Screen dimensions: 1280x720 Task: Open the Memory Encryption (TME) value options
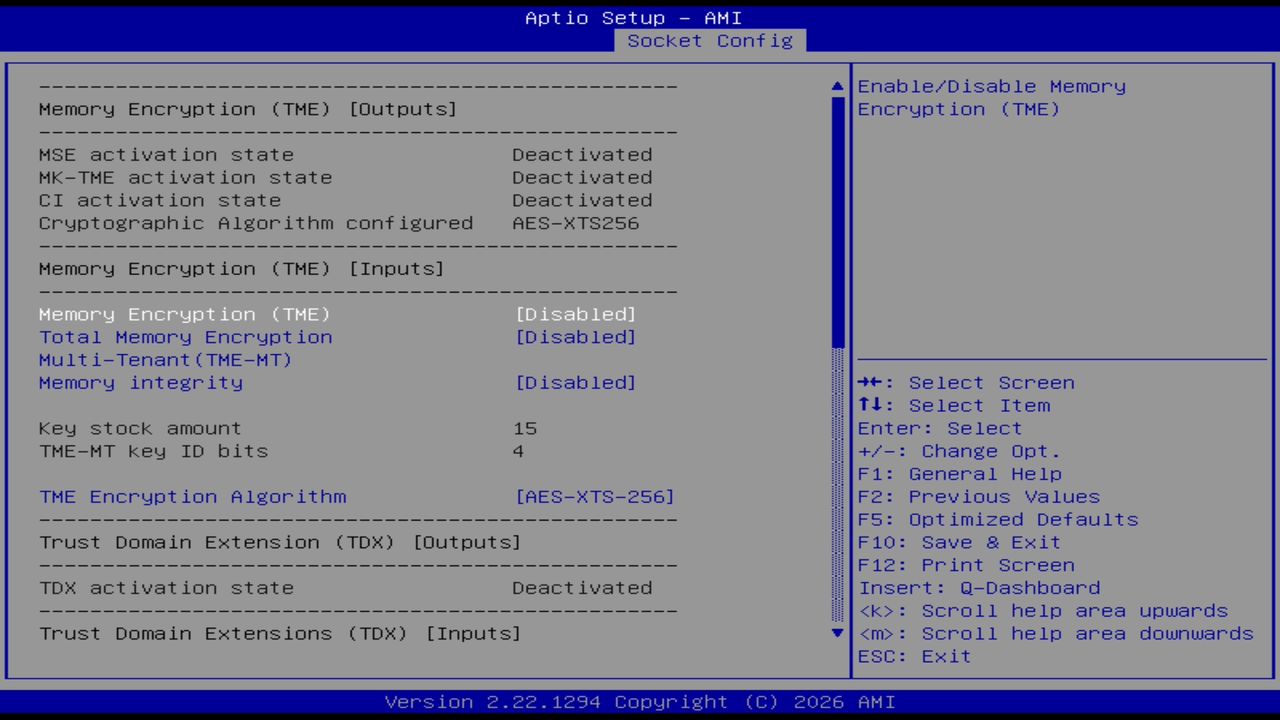[576, 314]
